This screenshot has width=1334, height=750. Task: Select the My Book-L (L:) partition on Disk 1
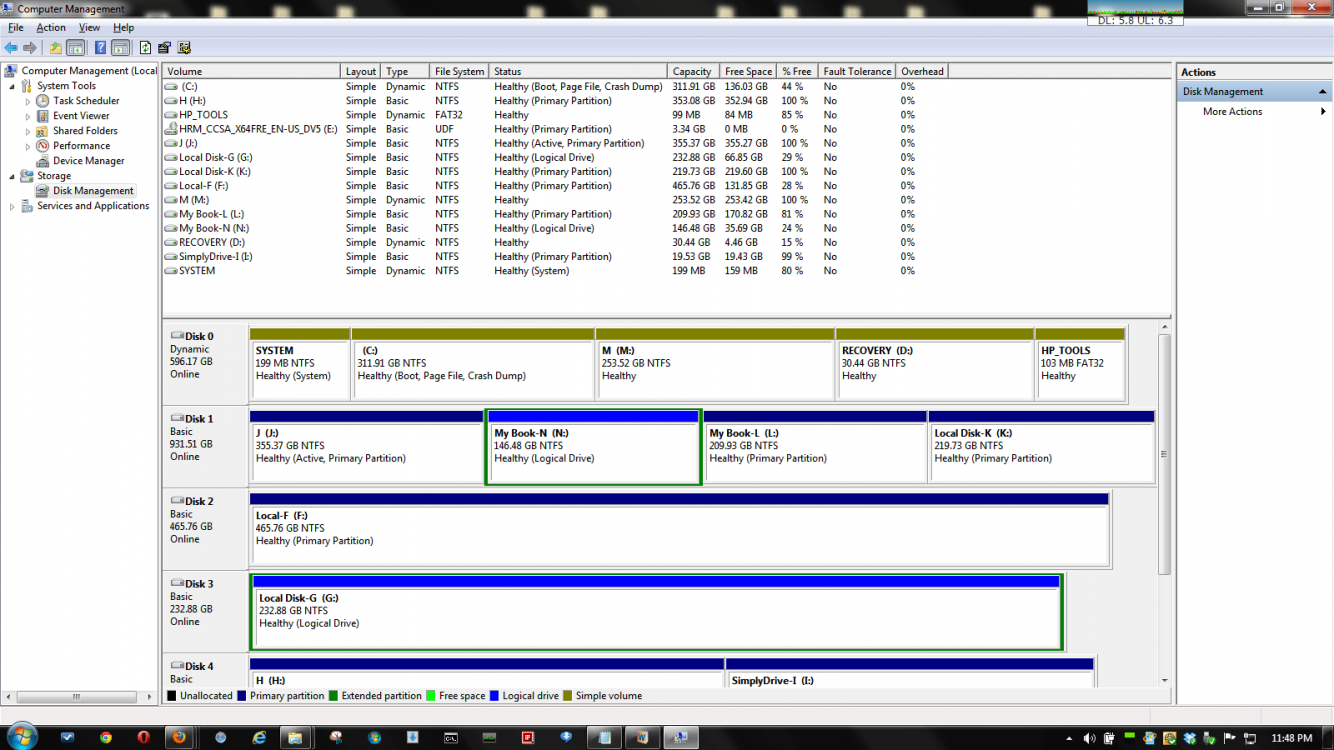pyautogui.click(x=815, y=446)
